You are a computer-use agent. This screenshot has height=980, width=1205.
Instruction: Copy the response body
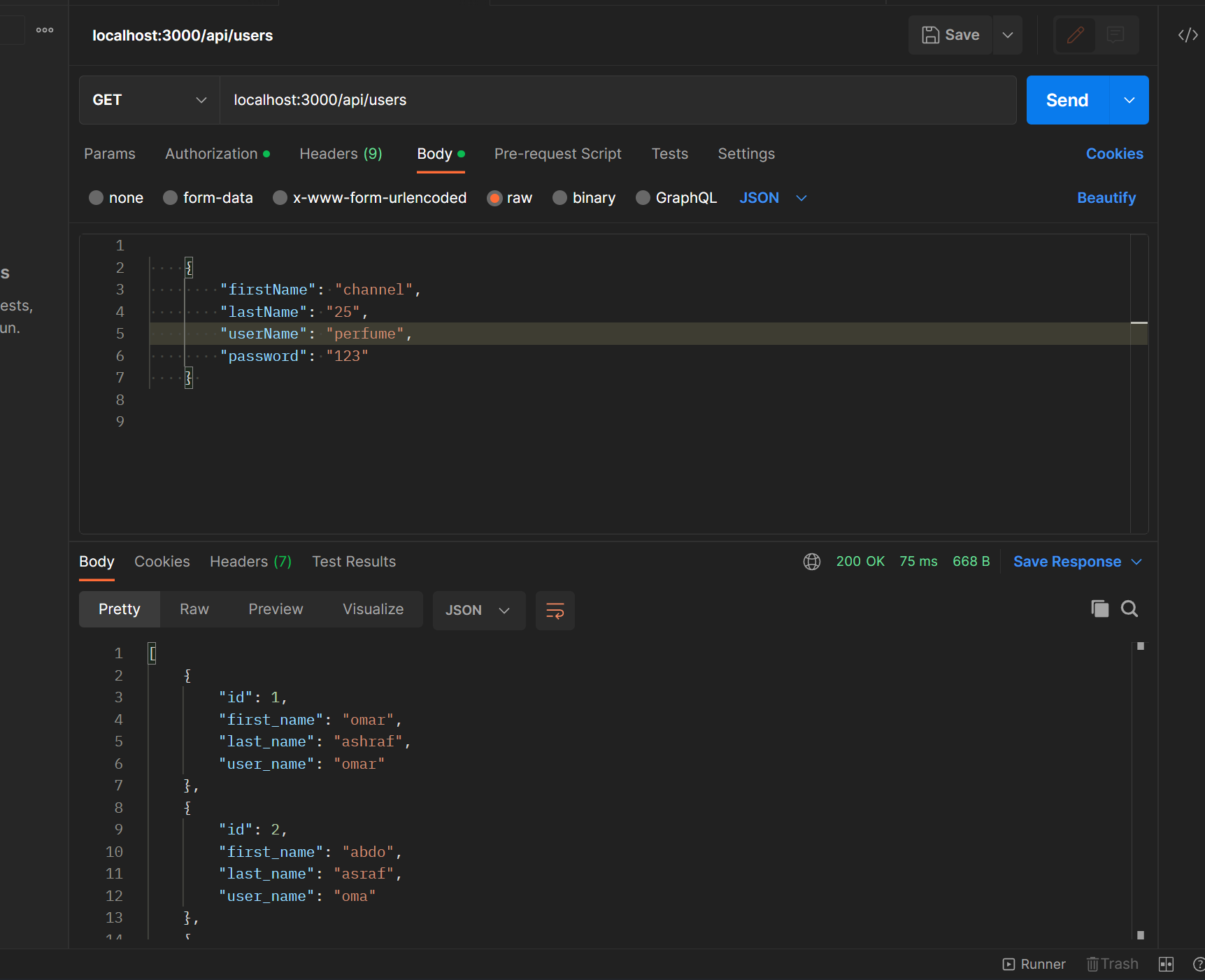[1099, 609]
